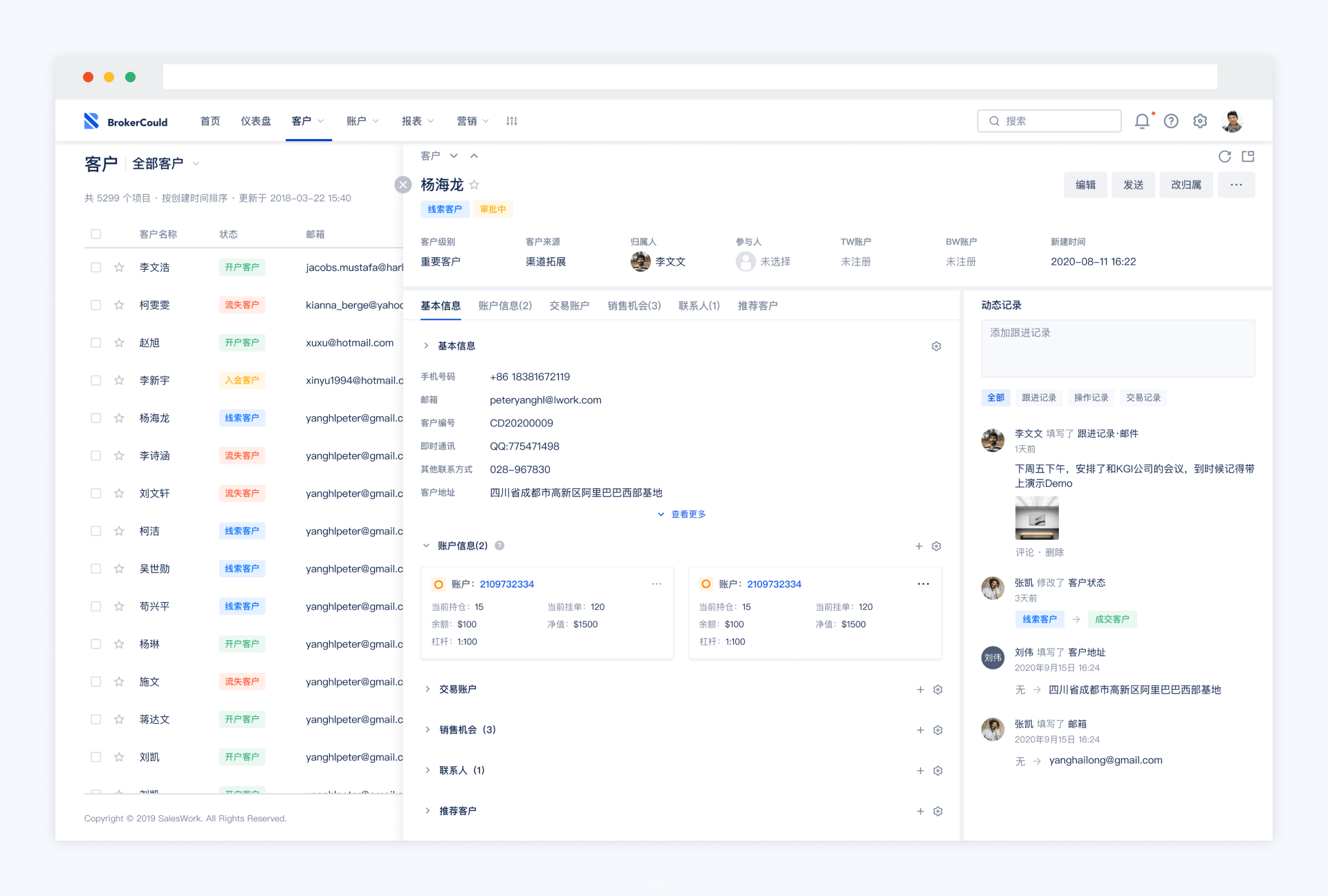The width and height of the screenshot is (1328, 896).
Task: Check the box for 刘凯
Action: (96, 757)
